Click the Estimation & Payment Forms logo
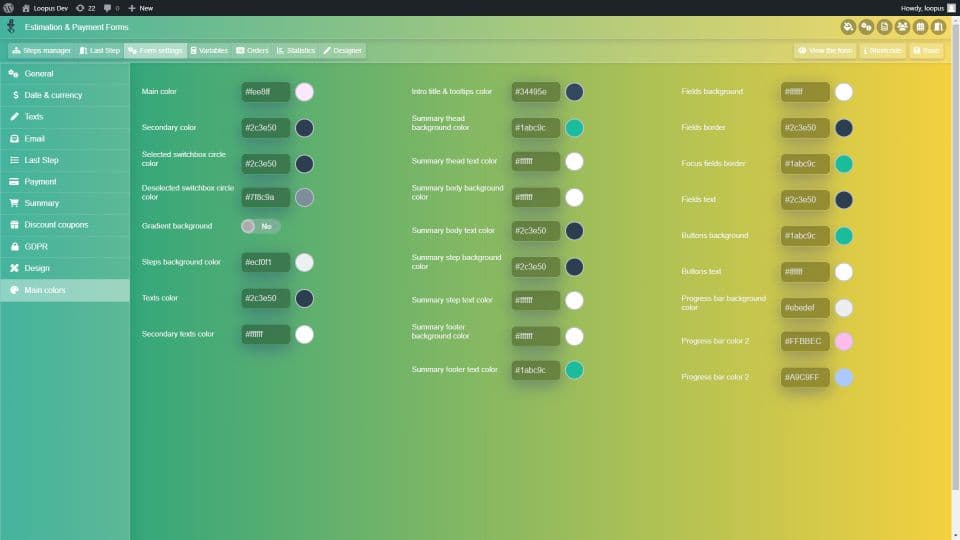The width and height of the screenshot is (960, 540). [x=11, y=26]
